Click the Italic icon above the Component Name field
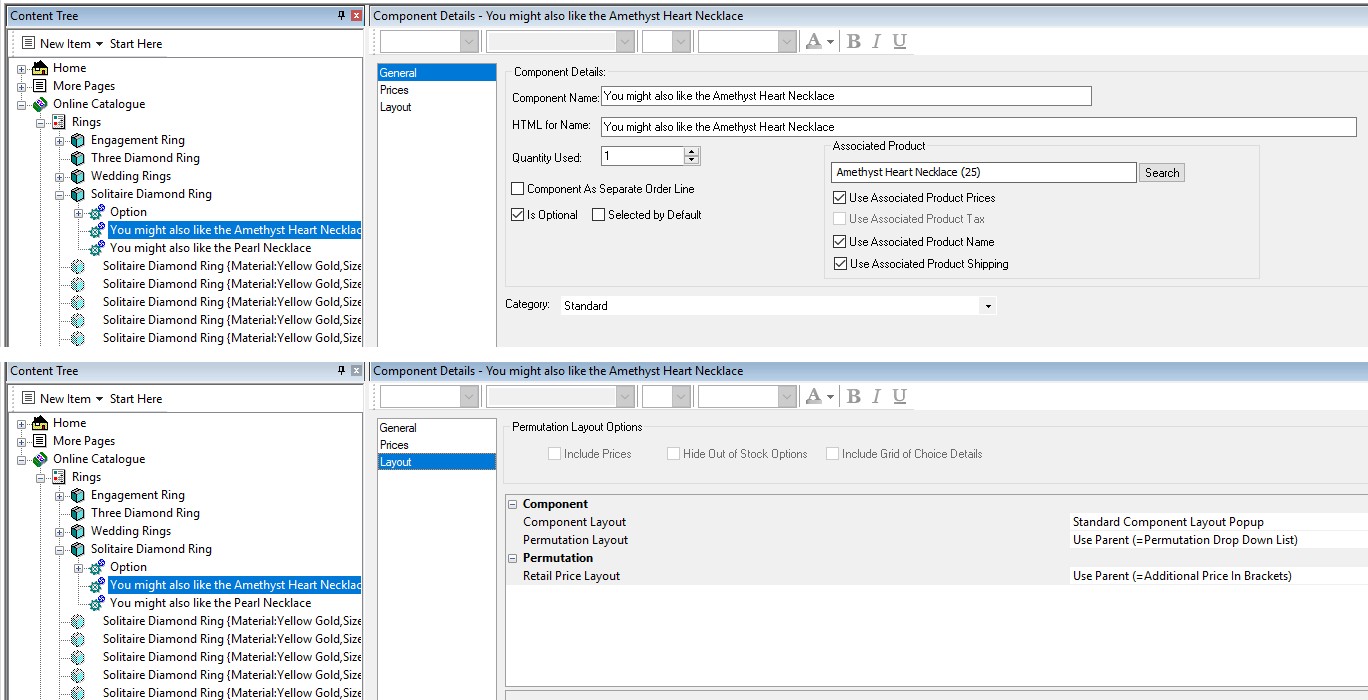This screenshot has width=1368, height=700. point(876,41)
